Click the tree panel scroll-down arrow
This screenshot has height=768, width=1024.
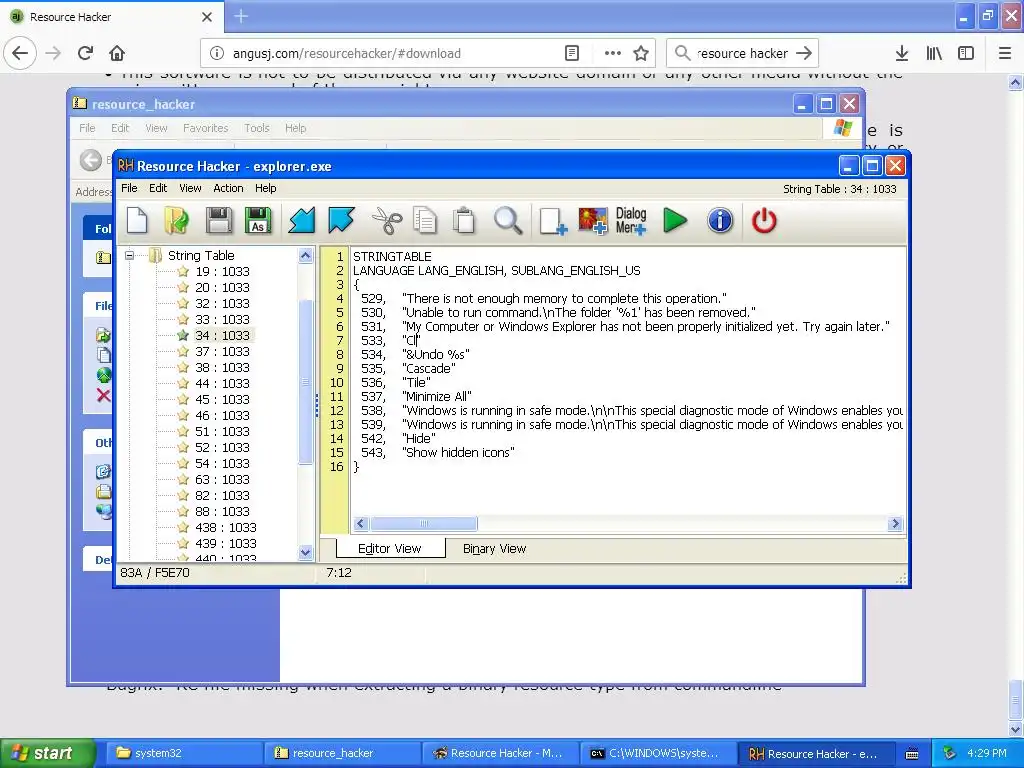[306, 552]
